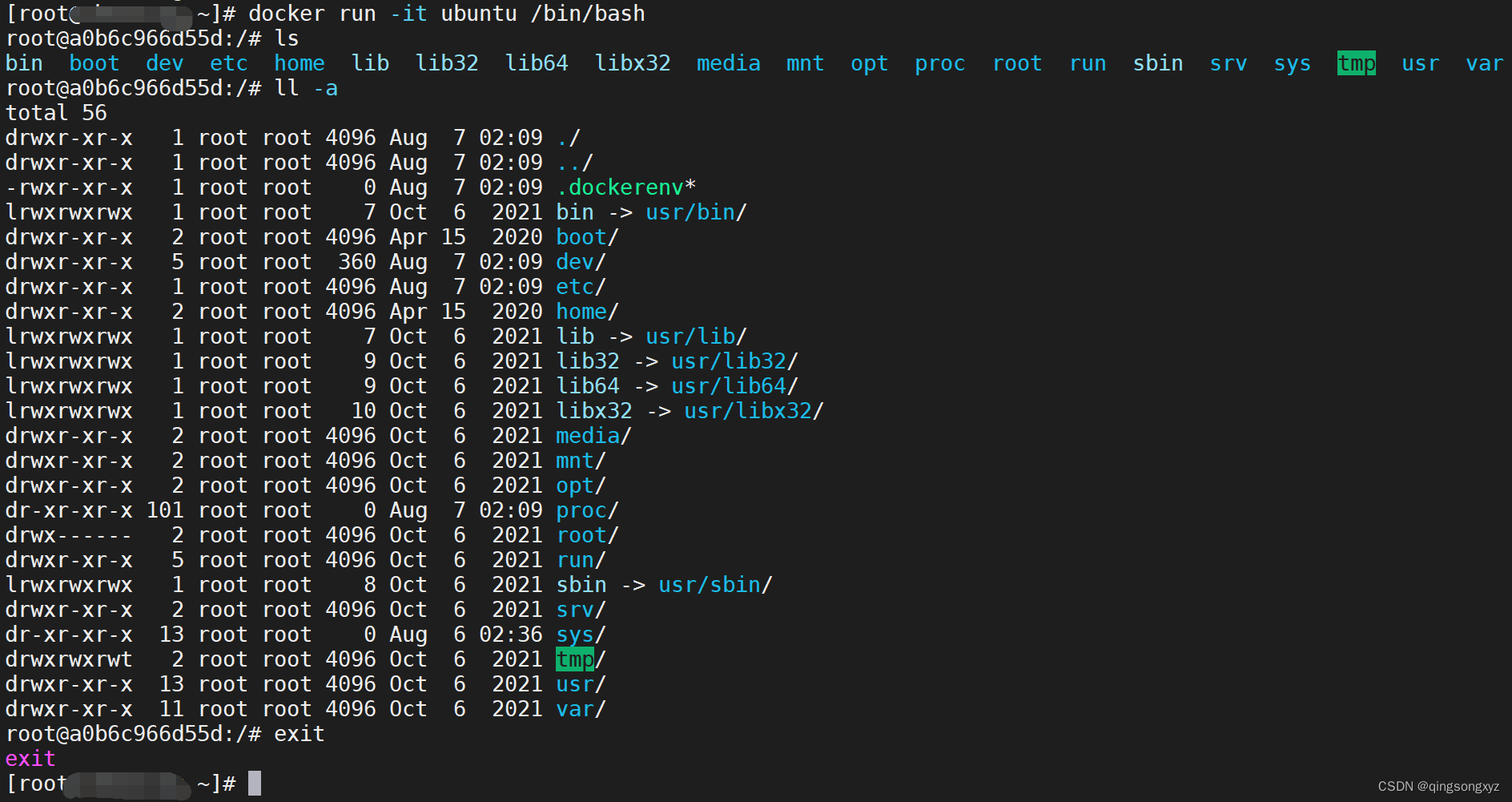1512x802 pixels.
Task: Click highlighted 'tmp/' in the long listing
Action: pos(581,659)
